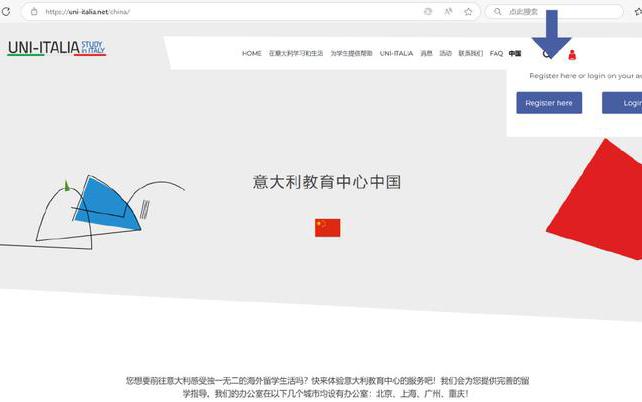This screenshot has width=642, height=402.
Task: Click the browser search box
Action: (x=554, y=11)
